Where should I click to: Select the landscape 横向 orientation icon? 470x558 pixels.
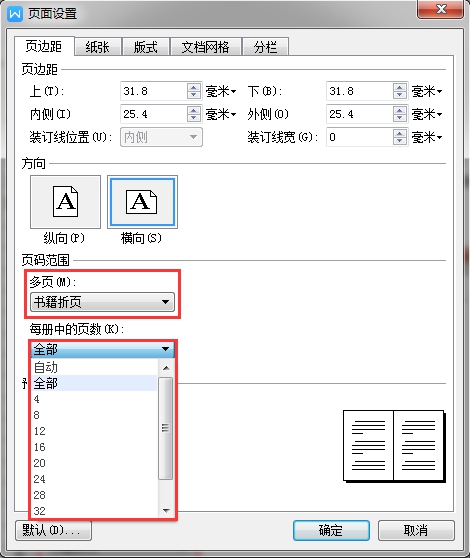[142, 202]
